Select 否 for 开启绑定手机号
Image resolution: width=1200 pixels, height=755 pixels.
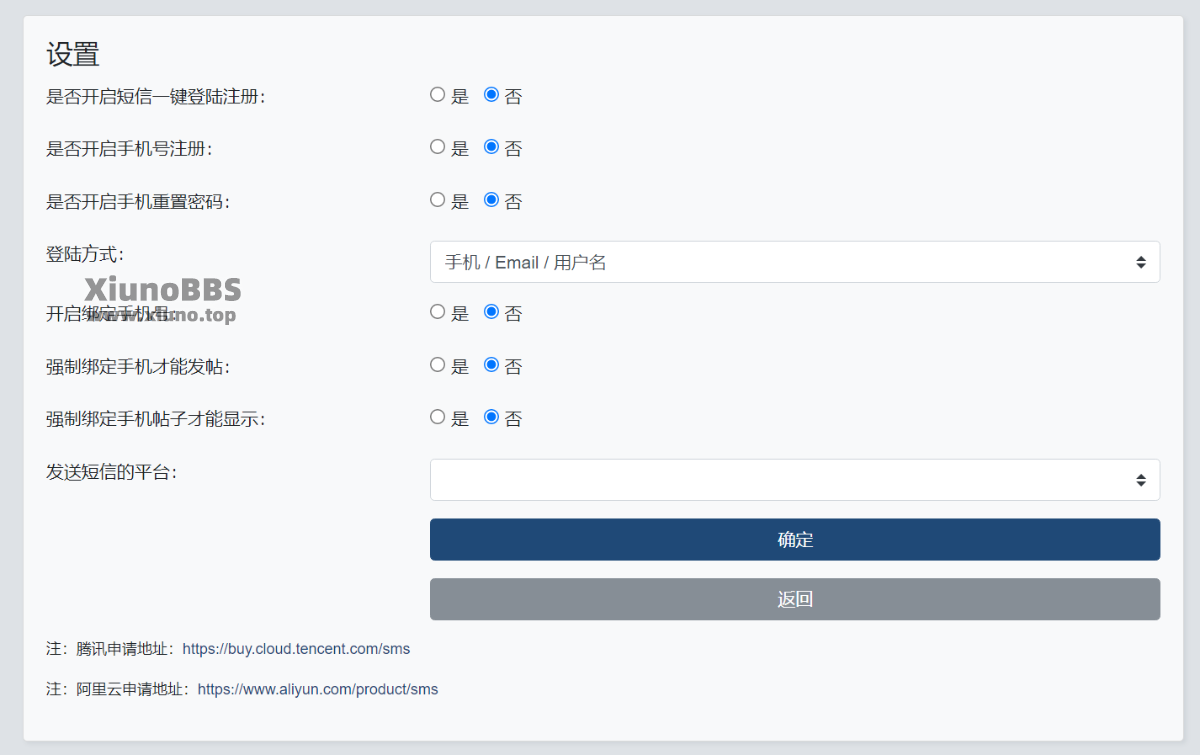click(x=491, y=312)
